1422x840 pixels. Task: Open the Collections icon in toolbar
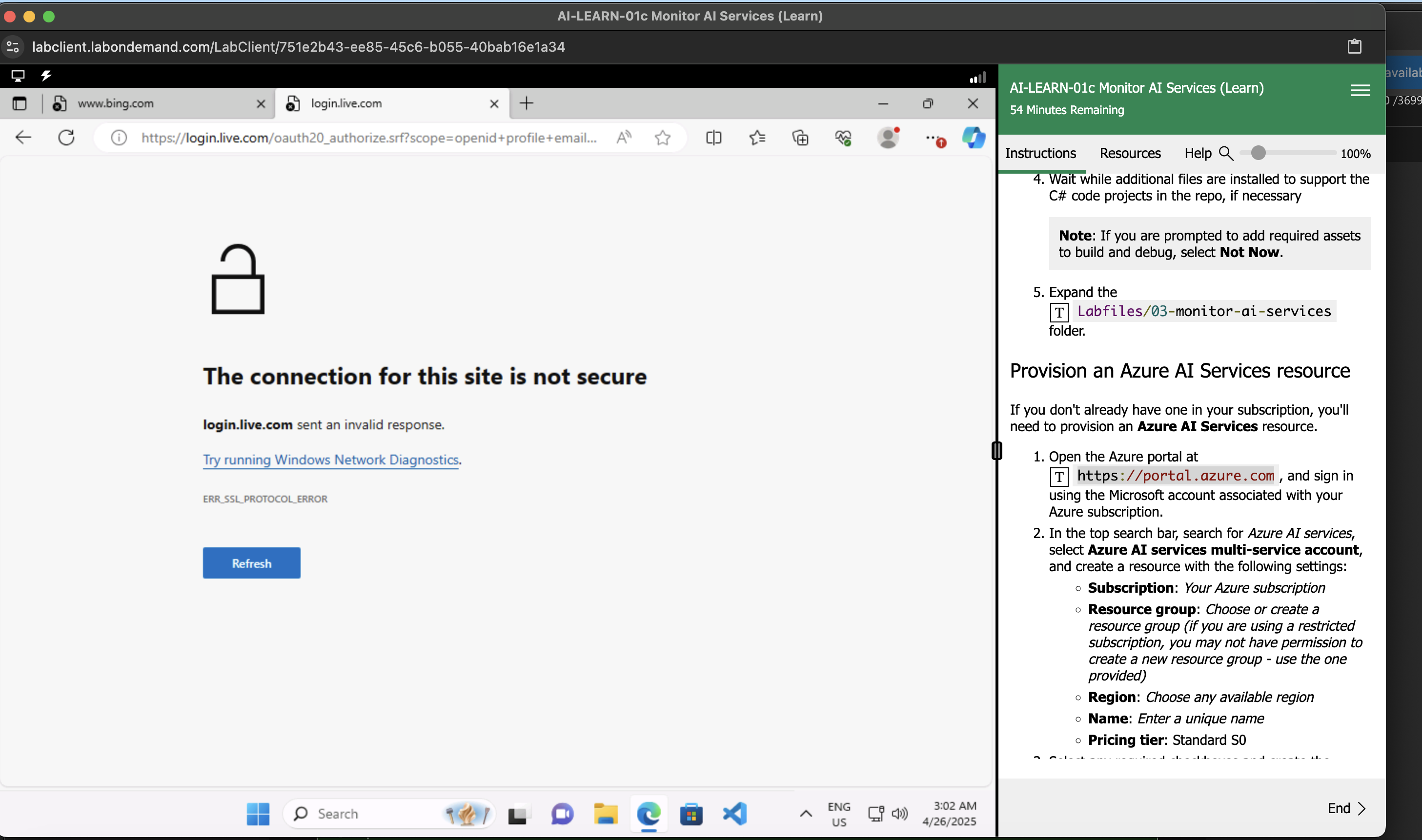800,138
